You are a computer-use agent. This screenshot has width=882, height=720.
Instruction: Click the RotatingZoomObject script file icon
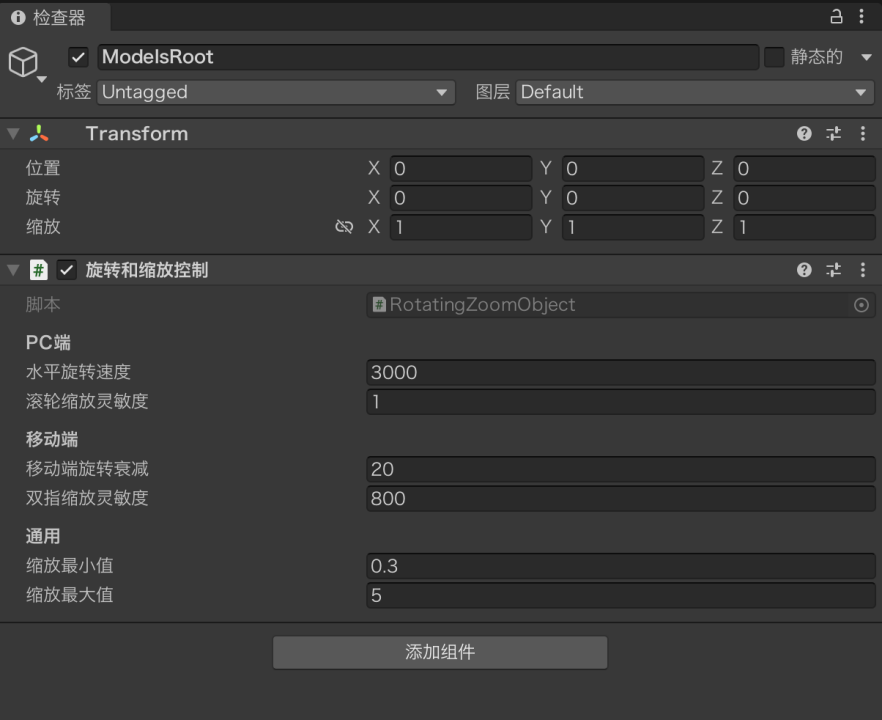point(379,305)
